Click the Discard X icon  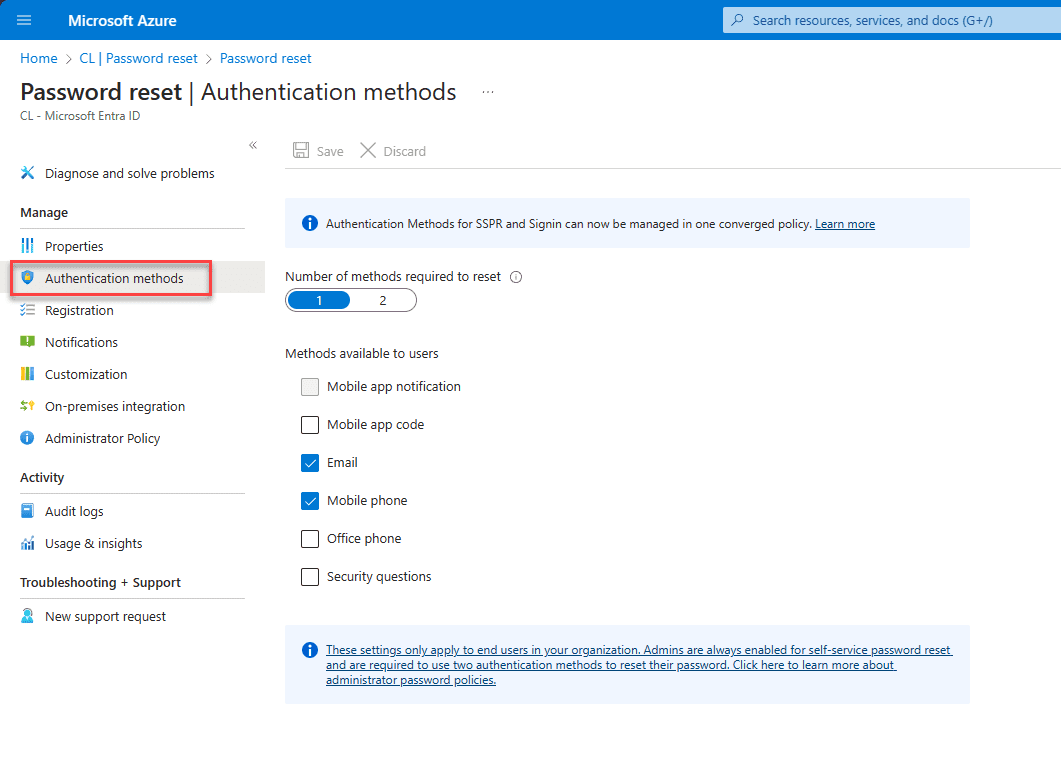(x=368, y=150)
